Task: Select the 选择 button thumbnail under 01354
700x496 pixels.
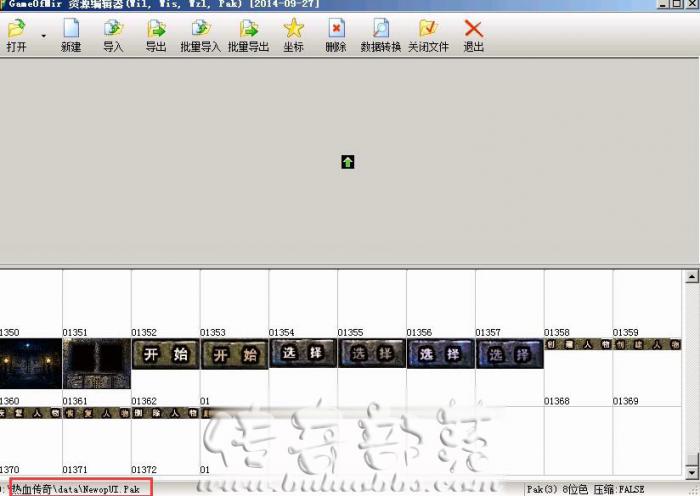Action: click(x=303, y=353)
